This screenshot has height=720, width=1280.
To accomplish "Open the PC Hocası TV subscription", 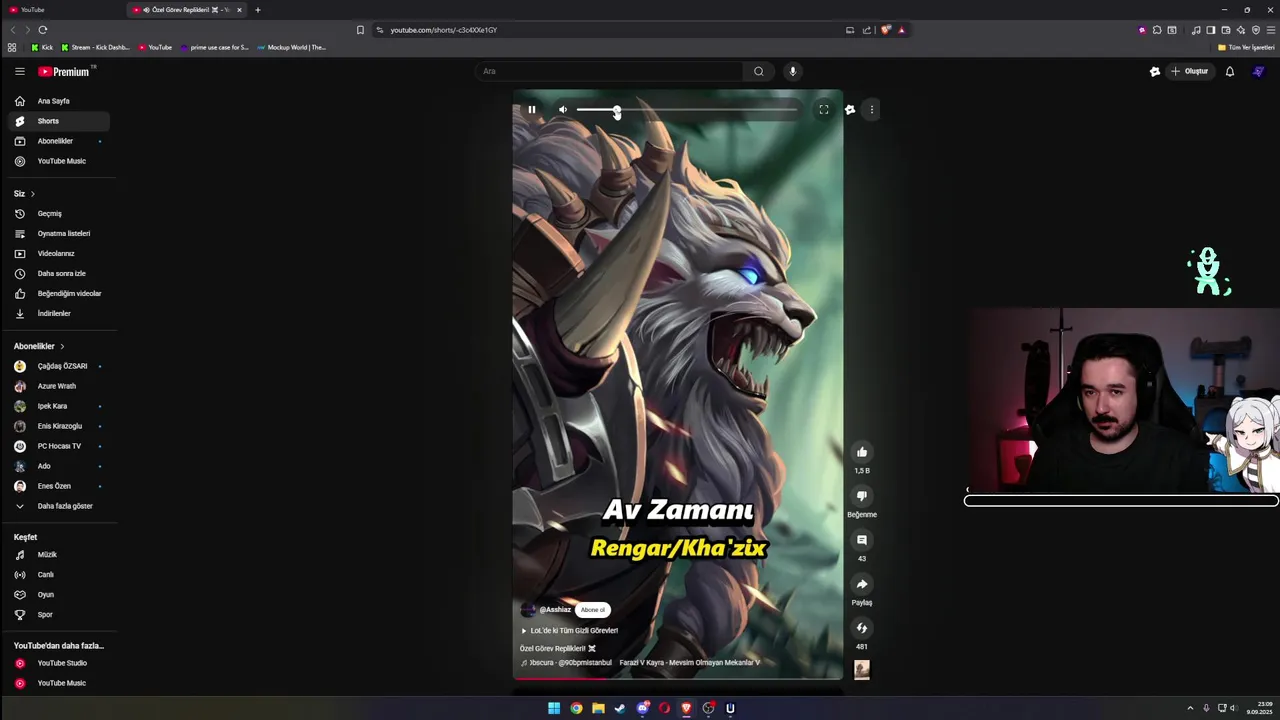I will [59, 446].
